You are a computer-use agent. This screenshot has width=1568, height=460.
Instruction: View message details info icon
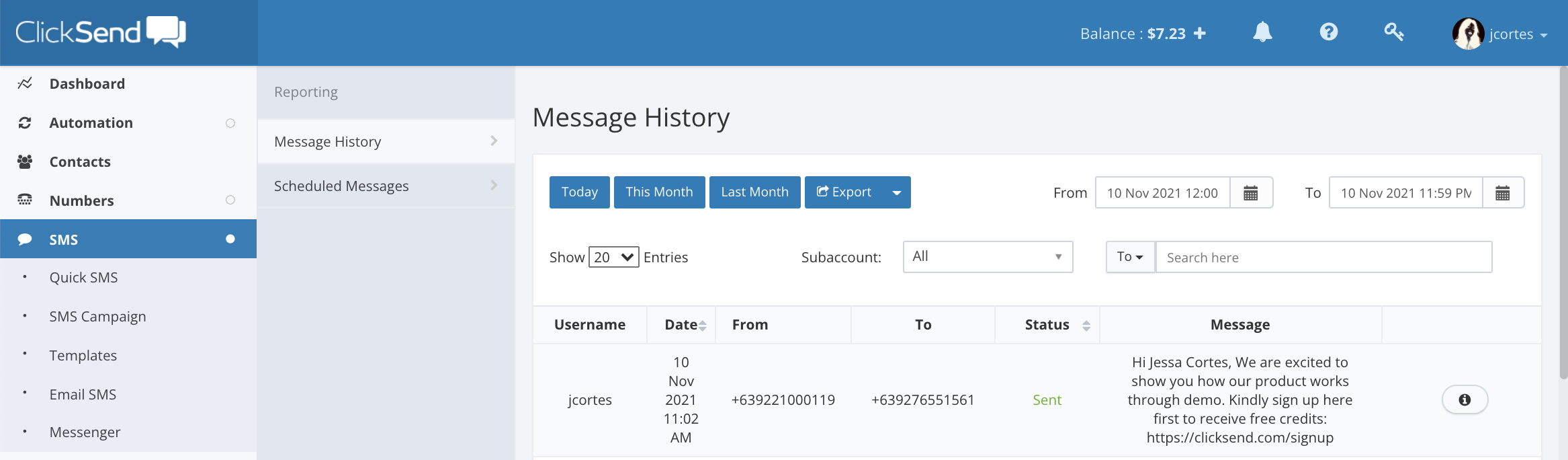(1465, 400)
